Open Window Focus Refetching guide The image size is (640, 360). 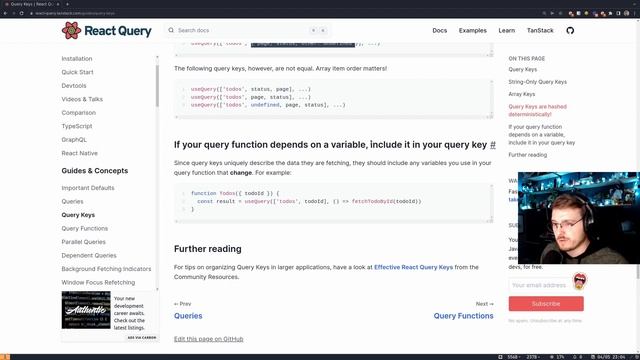click(x=98, y=282)
